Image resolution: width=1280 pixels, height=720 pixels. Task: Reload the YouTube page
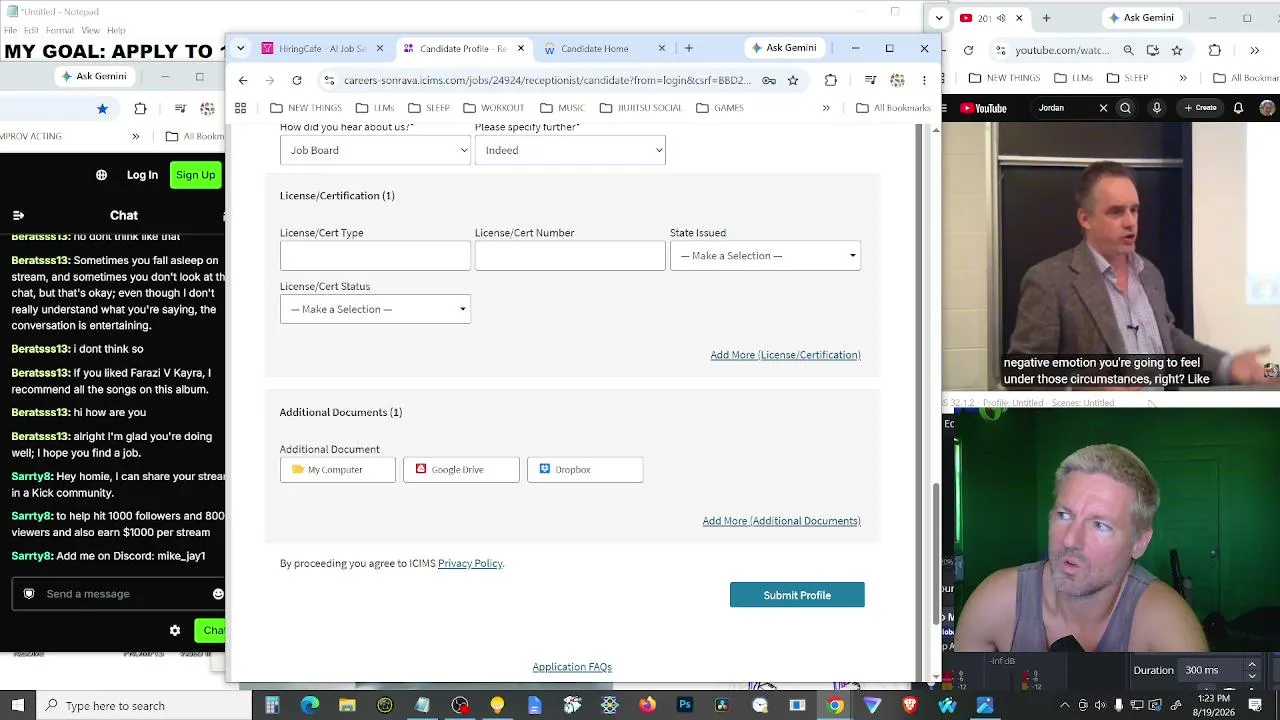(968, 50)
